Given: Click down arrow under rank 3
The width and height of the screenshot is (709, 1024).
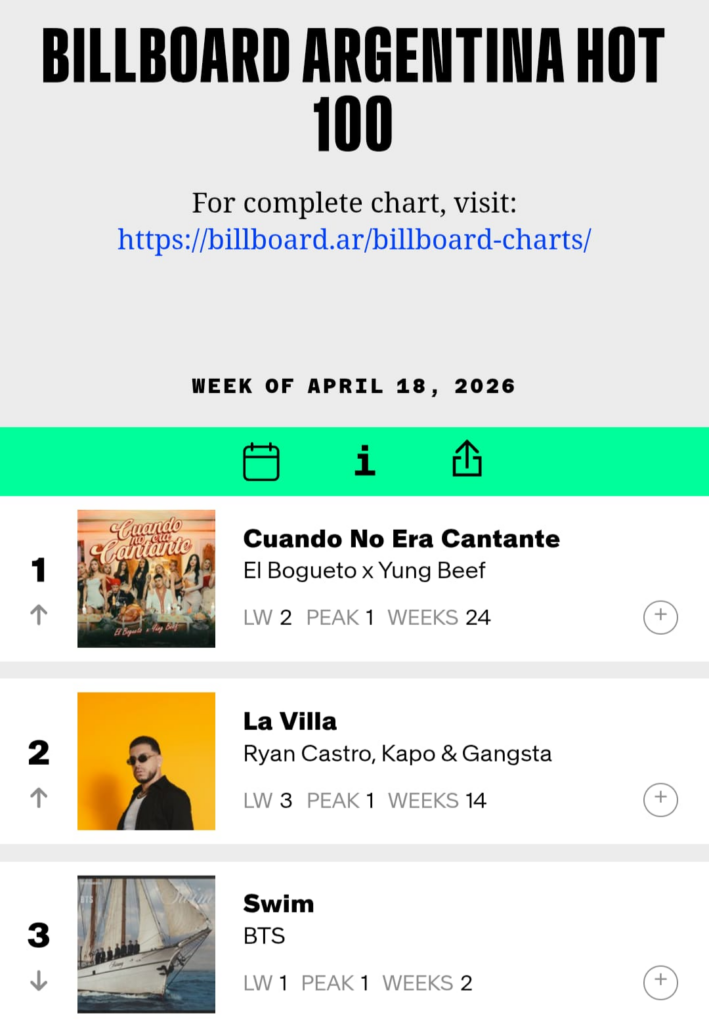Looking at the screenshot, I should click(39, 981).
